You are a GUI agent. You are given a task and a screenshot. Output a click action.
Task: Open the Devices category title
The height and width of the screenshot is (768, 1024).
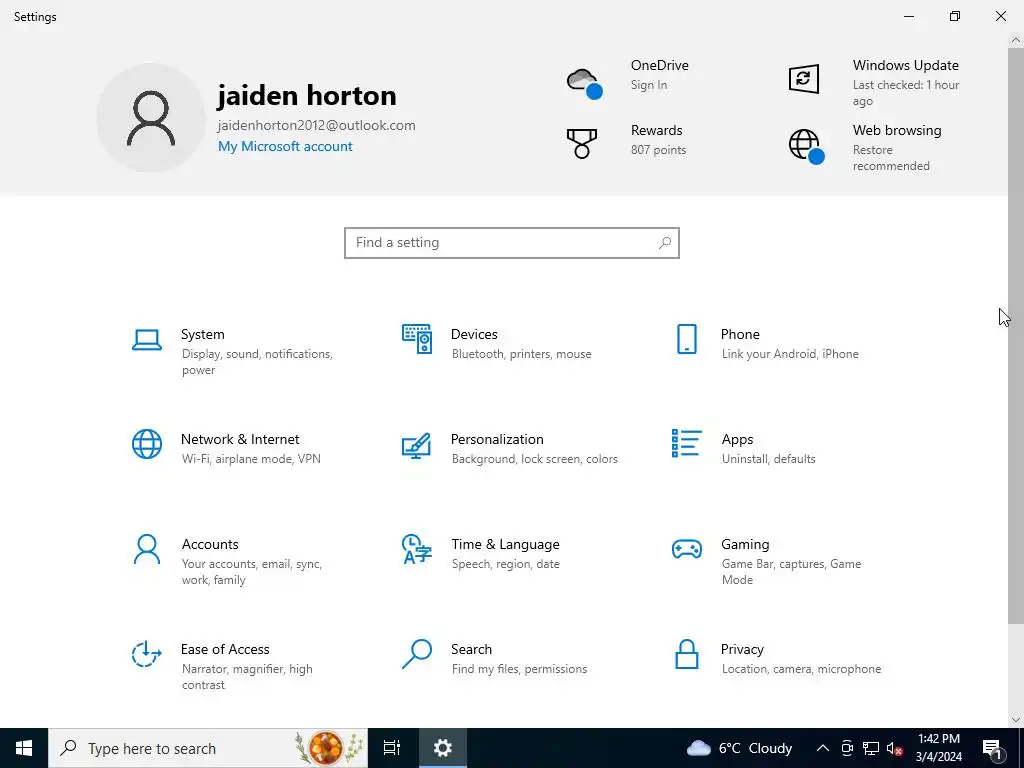click(x=474, y=334)
